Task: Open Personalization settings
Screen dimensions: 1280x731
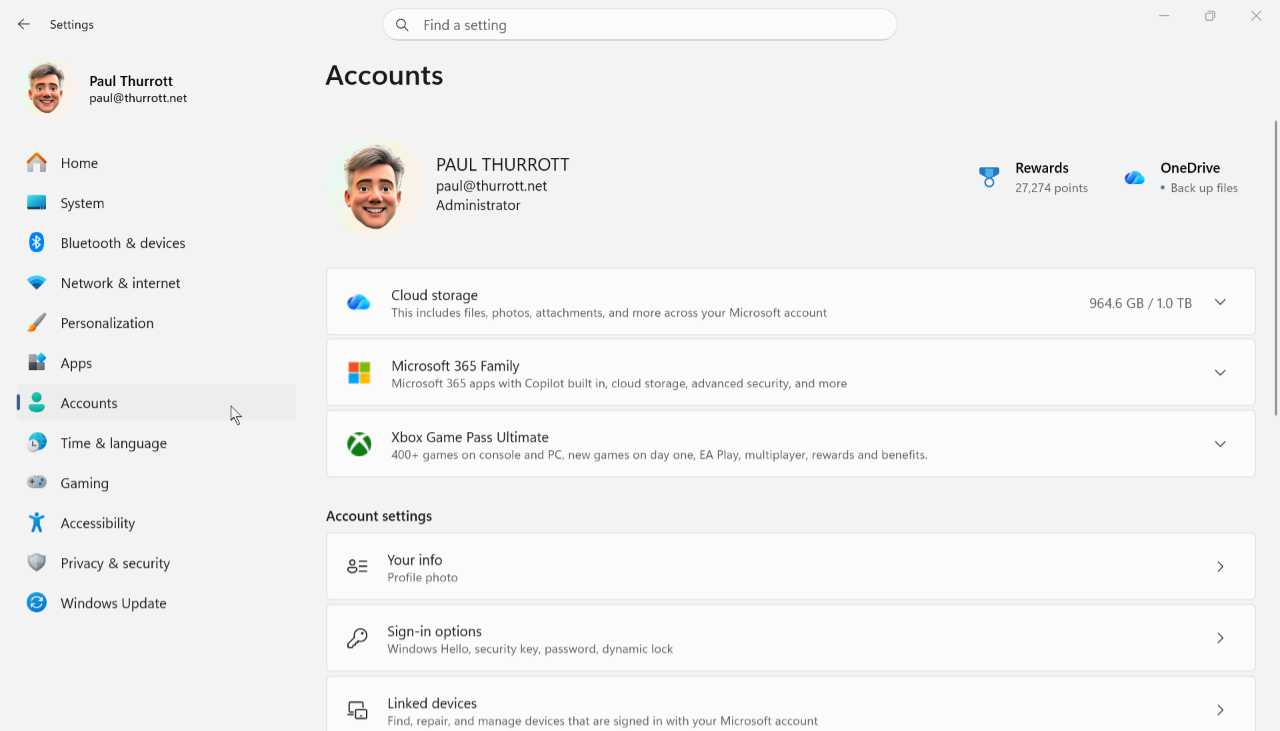Action: pyautogui.click(x=157, y=323)
